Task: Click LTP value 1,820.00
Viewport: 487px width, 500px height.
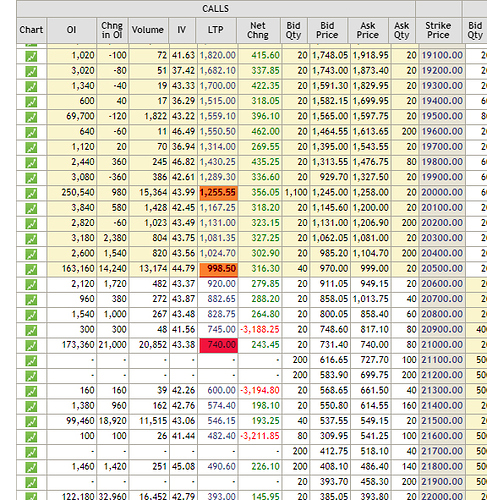Action: coord(218,55)
